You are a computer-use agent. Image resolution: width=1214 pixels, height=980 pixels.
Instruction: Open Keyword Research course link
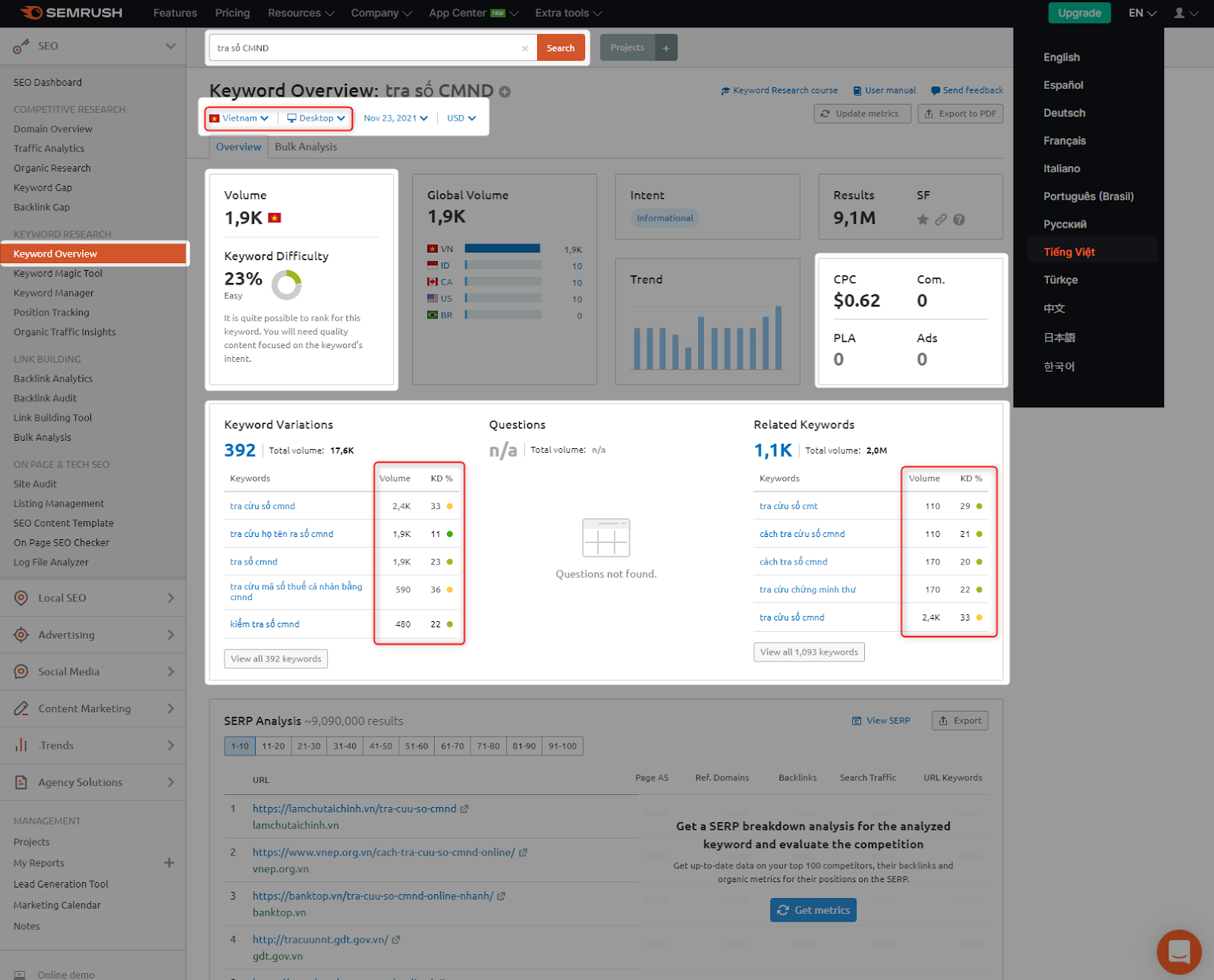[x=779, y=90]
